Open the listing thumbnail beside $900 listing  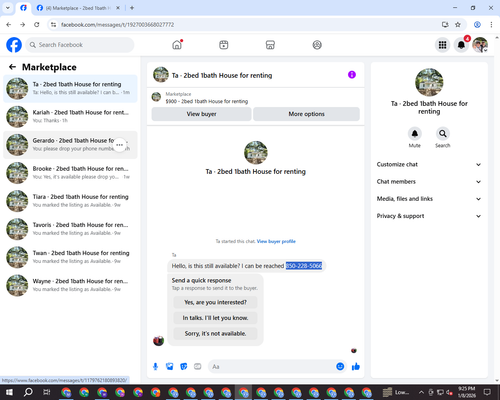coord(156,97)
